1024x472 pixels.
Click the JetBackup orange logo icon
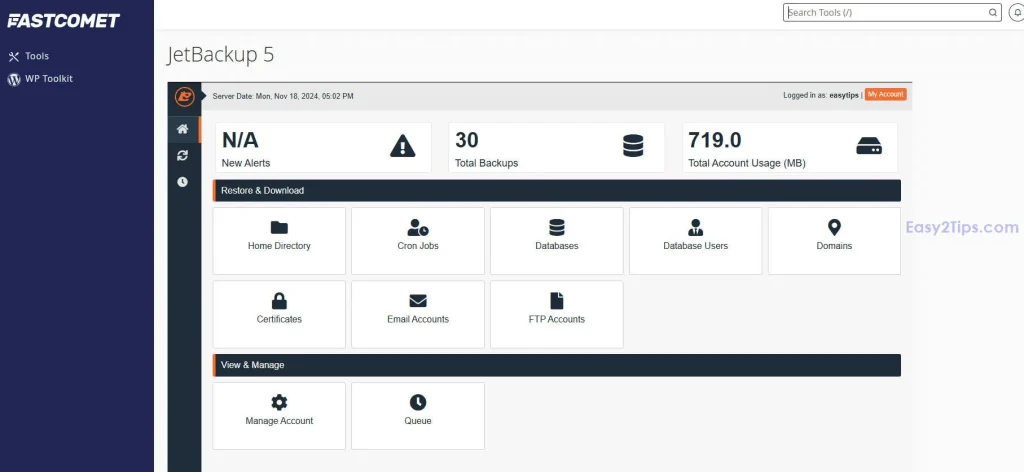(185, 96)
